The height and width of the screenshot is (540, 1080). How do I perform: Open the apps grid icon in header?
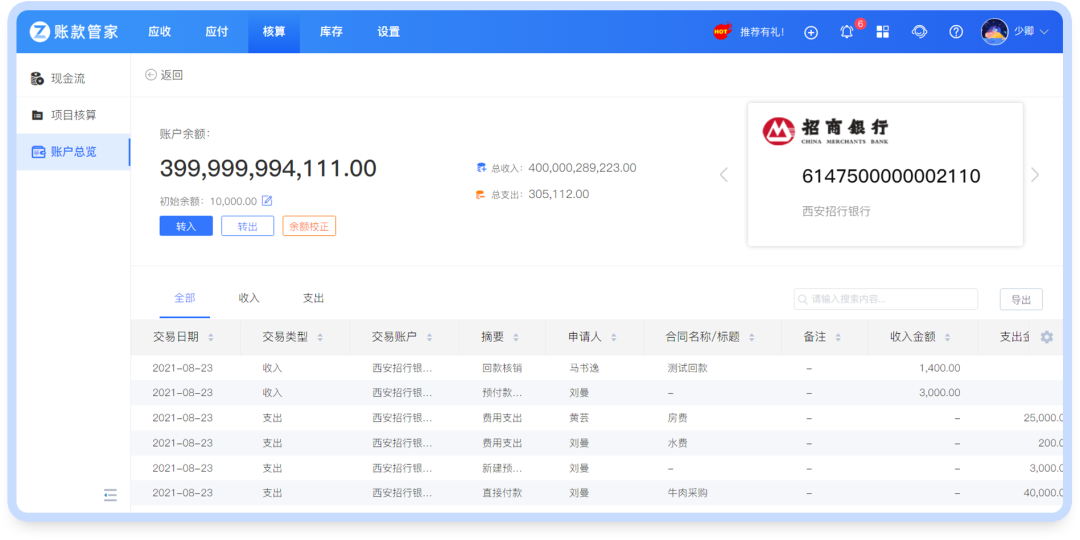point(882,32)
